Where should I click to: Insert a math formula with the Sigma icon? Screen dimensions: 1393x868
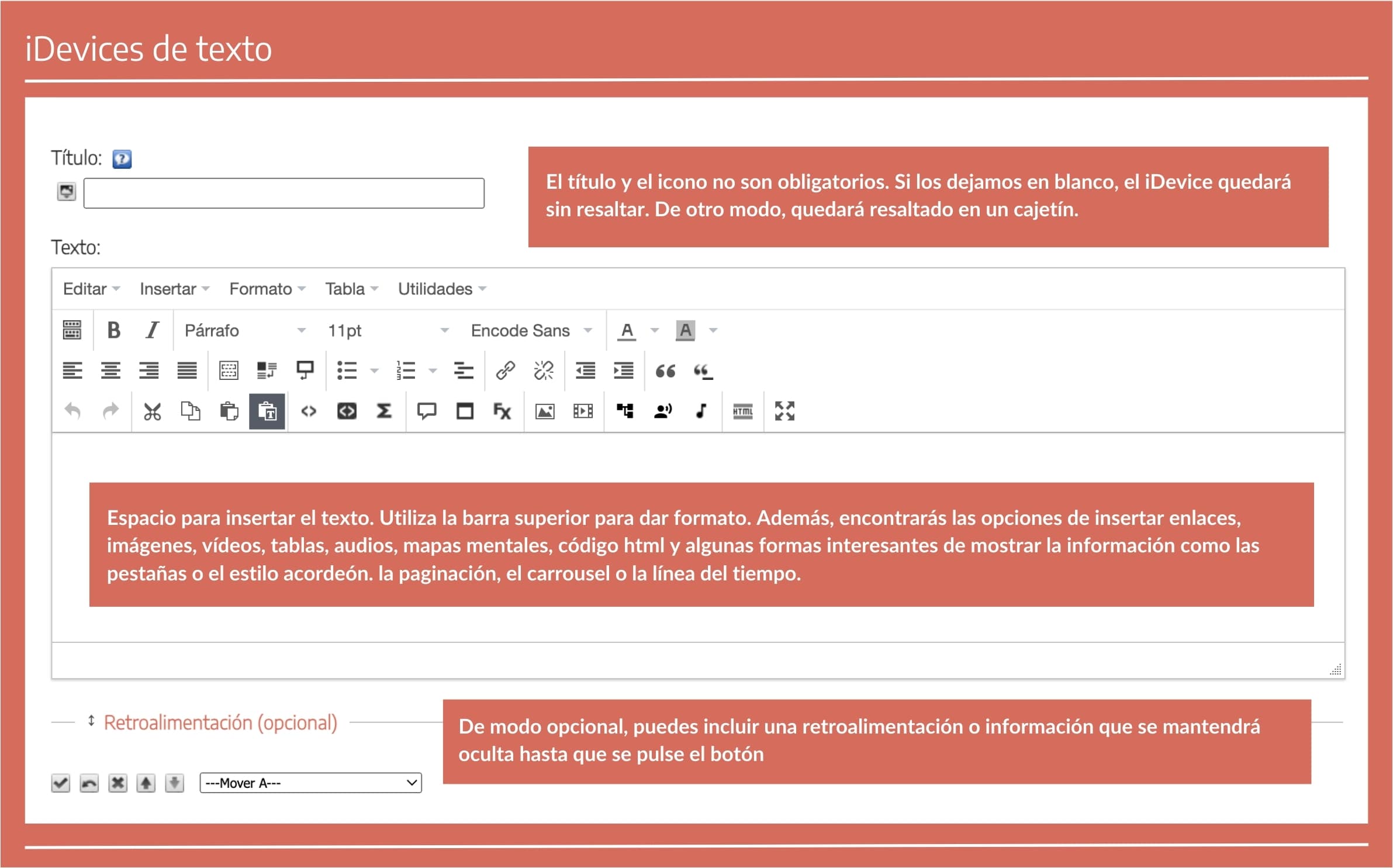coord(385,411)
